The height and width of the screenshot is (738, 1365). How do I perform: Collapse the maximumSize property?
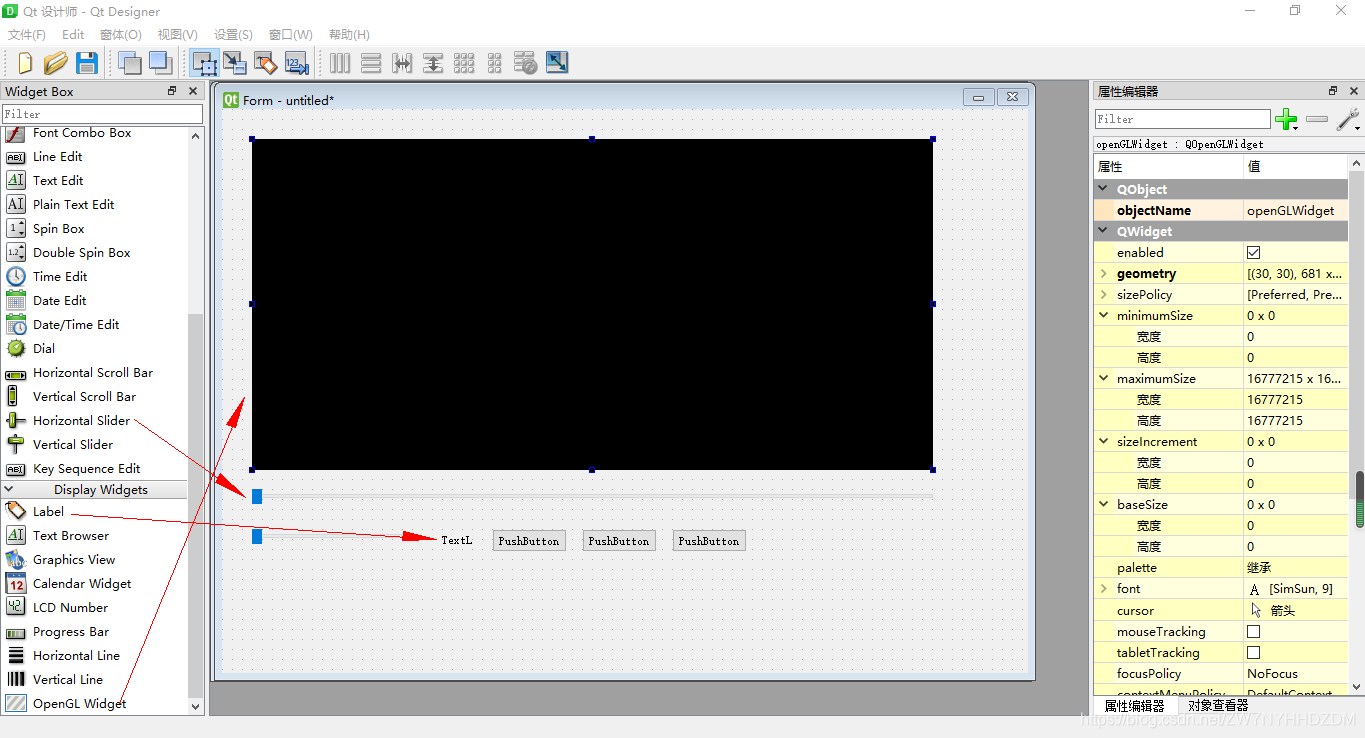click(x=1103, y=378)
